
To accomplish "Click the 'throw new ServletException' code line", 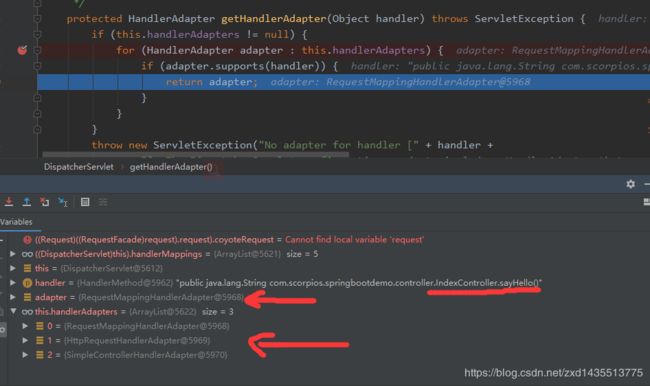I will point(292,145).
